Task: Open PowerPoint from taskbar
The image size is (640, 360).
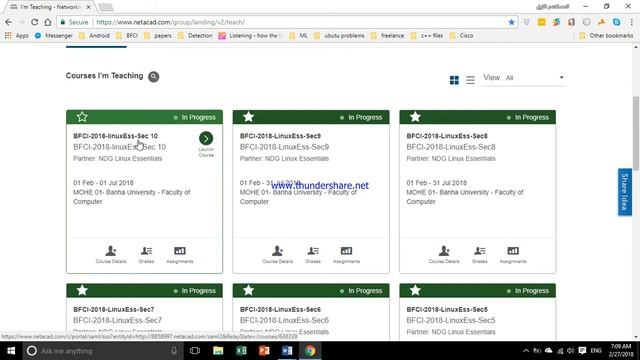Action: (x=264, y=351)
